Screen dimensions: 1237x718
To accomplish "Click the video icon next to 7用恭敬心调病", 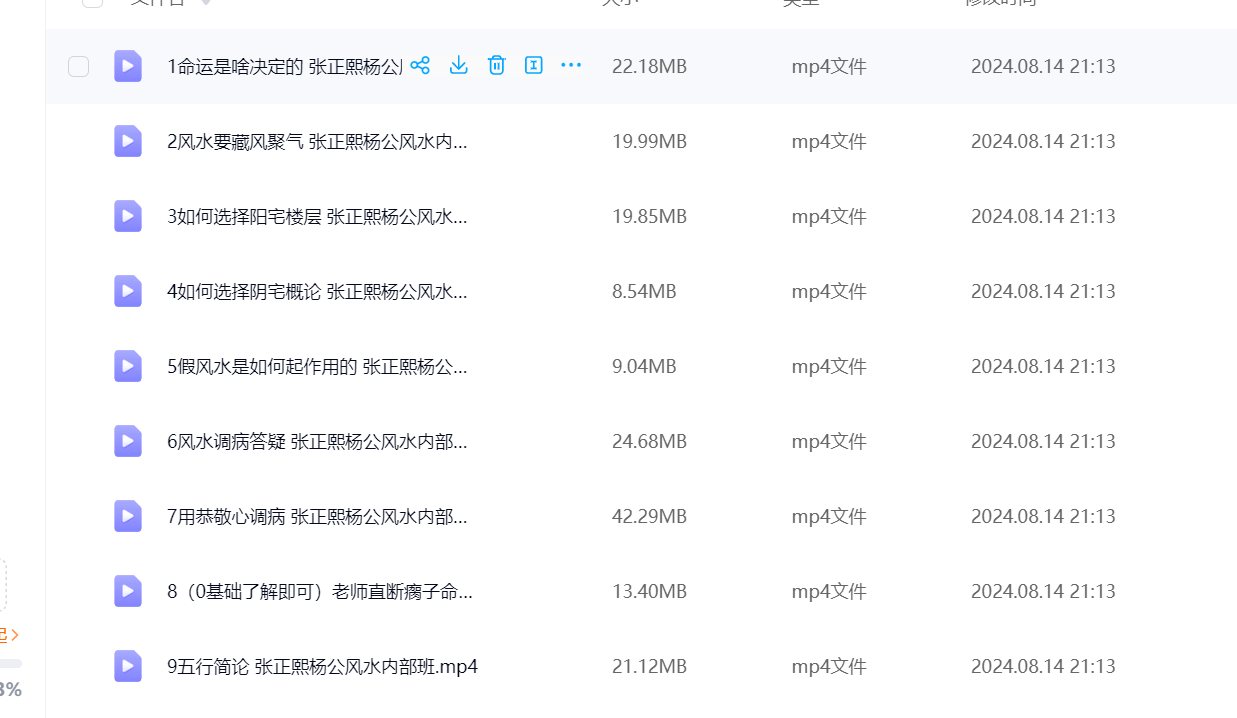I will 128,516.
